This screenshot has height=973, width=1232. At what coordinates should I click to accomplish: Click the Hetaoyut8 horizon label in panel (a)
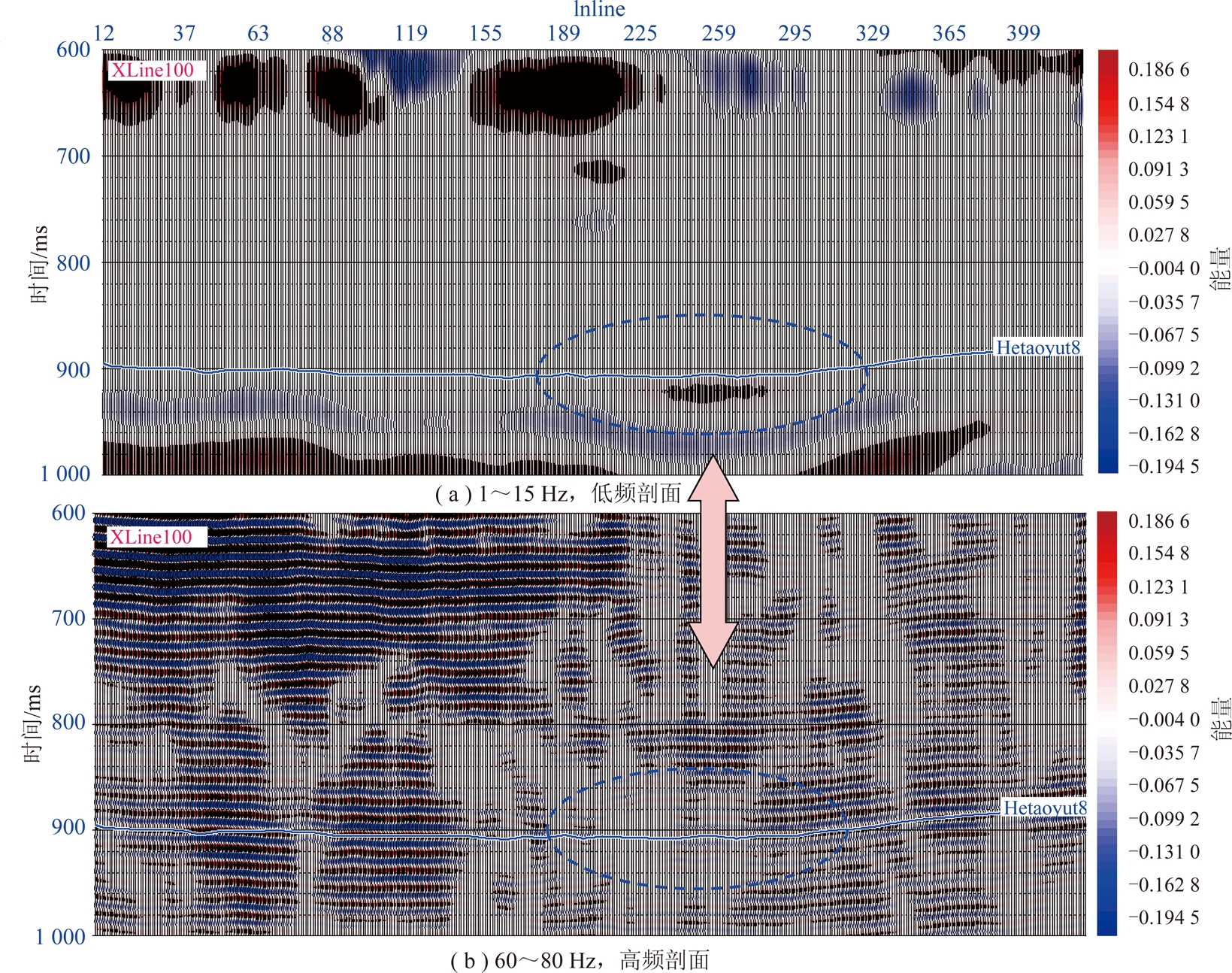click(x=1038, y=347)
